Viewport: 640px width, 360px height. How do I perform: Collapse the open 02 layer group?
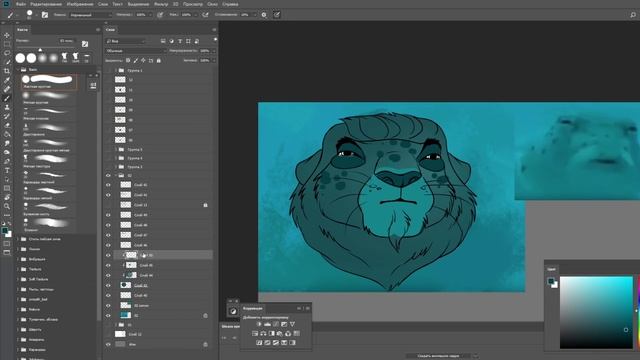(x=116, y=176)
